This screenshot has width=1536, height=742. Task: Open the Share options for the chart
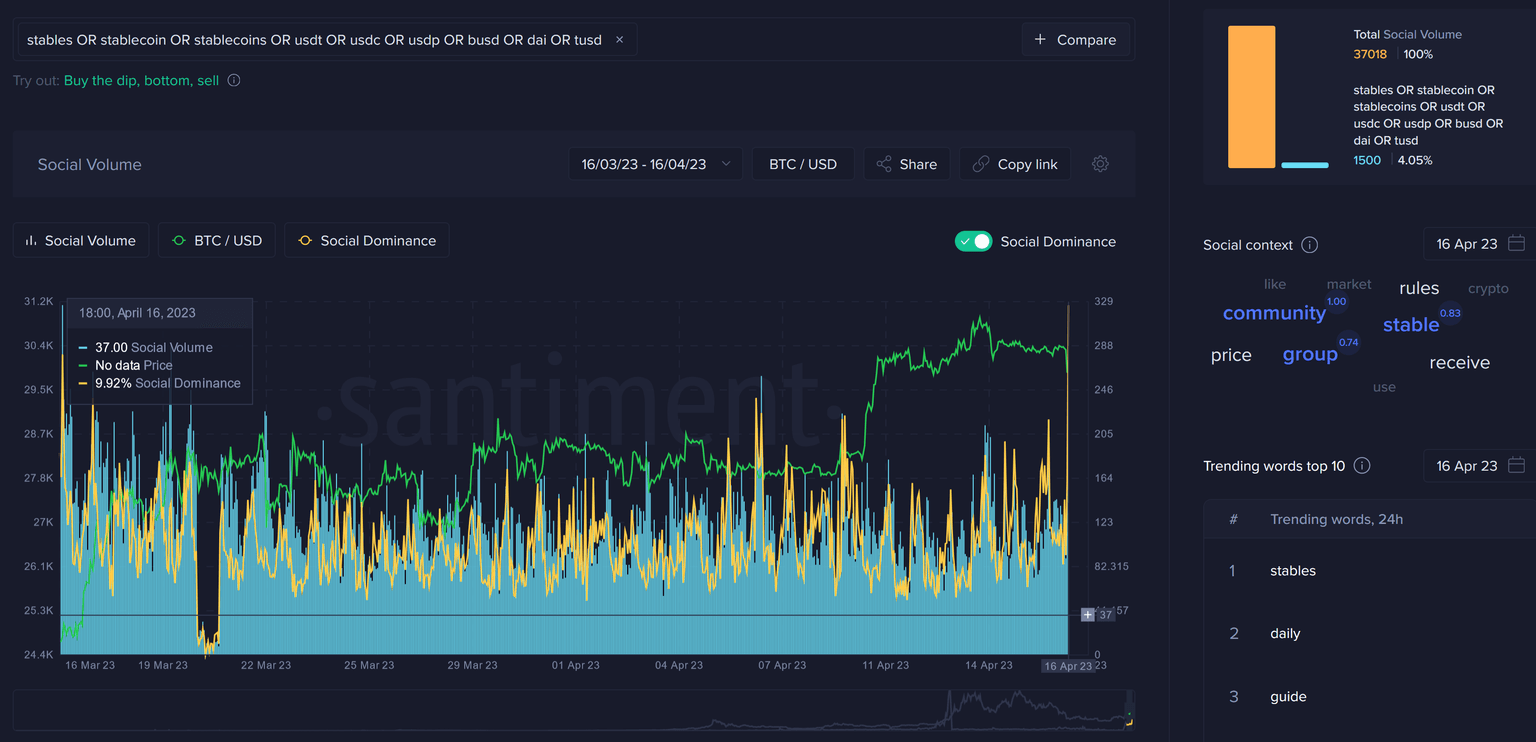point(906,163)
